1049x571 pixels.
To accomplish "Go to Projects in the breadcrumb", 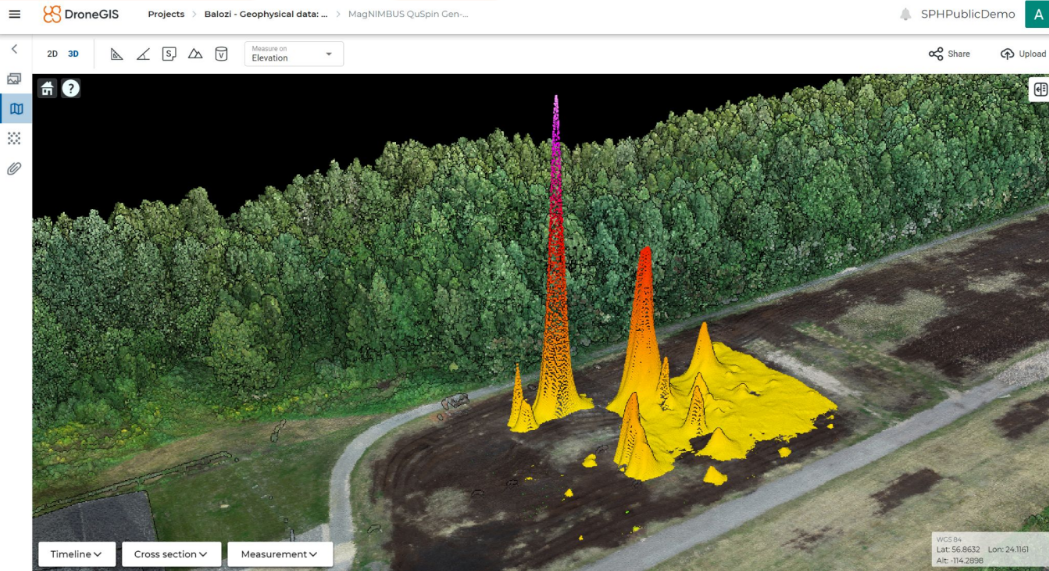I will point(166,14).
